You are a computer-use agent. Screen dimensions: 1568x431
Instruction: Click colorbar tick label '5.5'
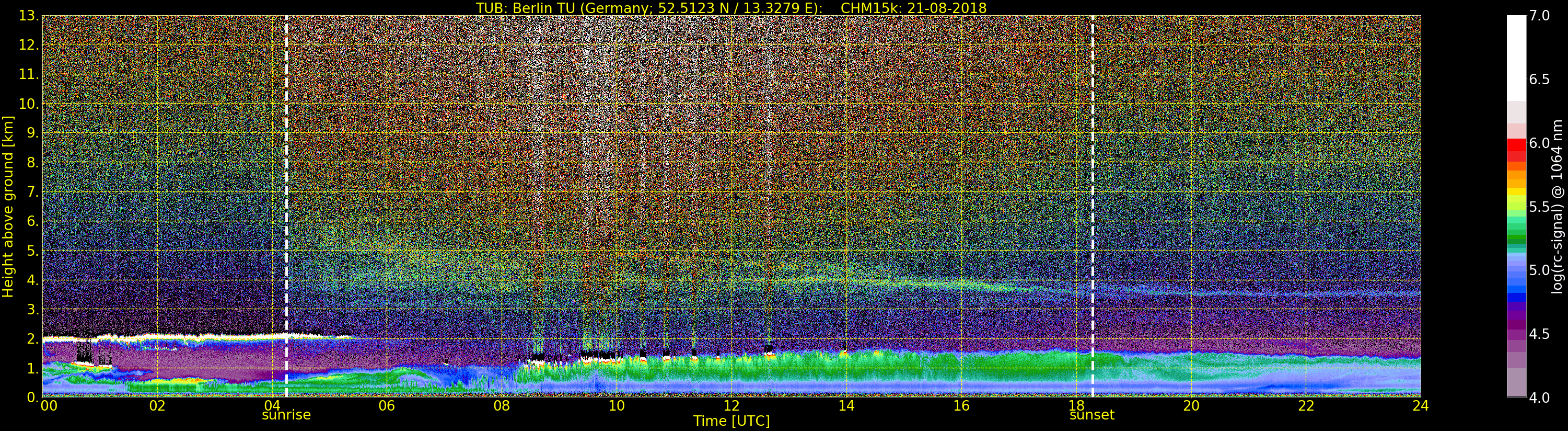pos(1539,207)
